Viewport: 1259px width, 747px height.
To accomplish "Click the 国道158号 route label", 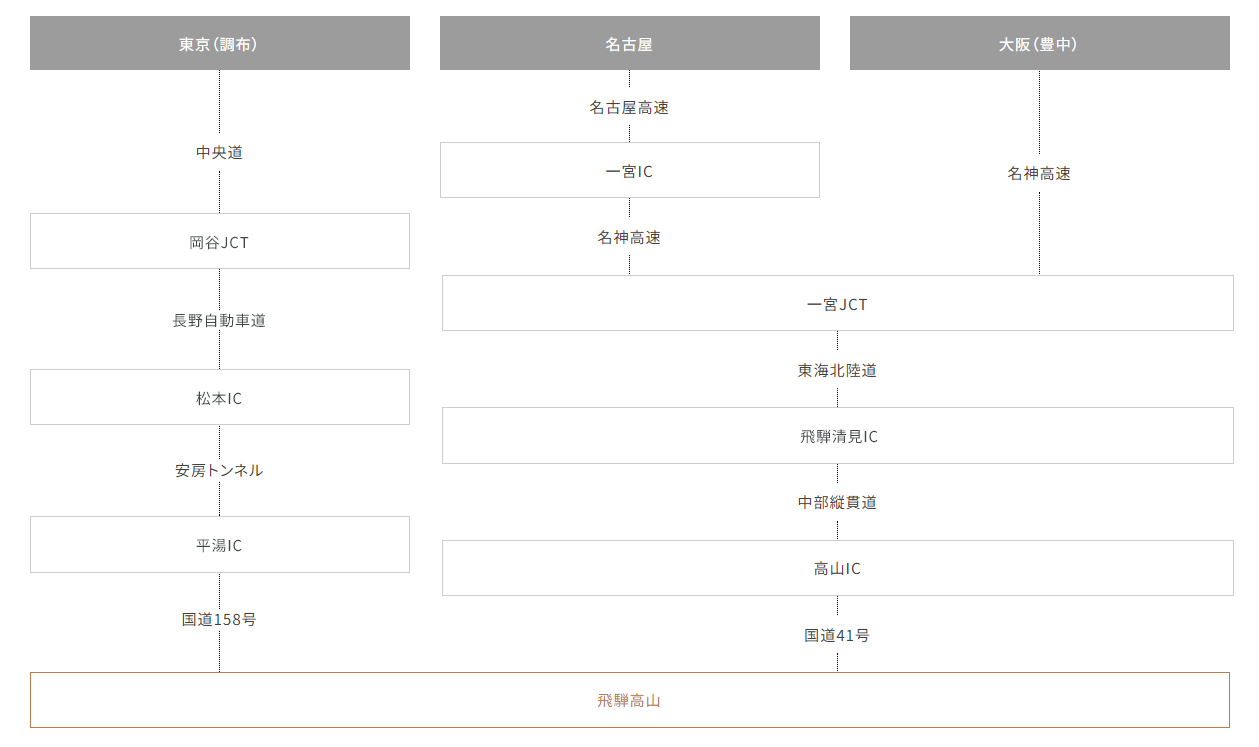I will [x=219, y=619].
